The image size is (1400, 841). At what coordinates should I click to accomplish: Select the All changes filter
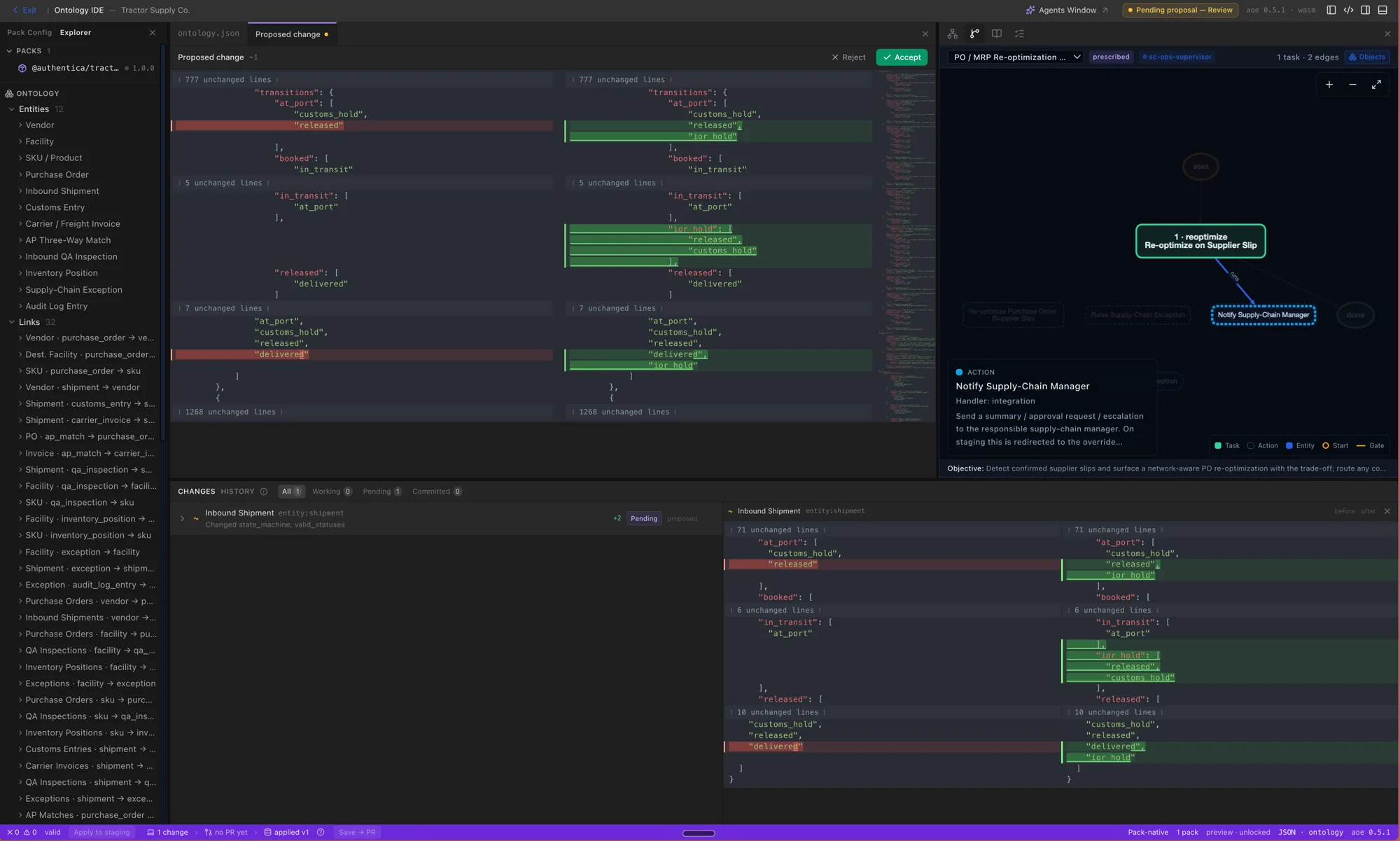click(x=291, y=492)
